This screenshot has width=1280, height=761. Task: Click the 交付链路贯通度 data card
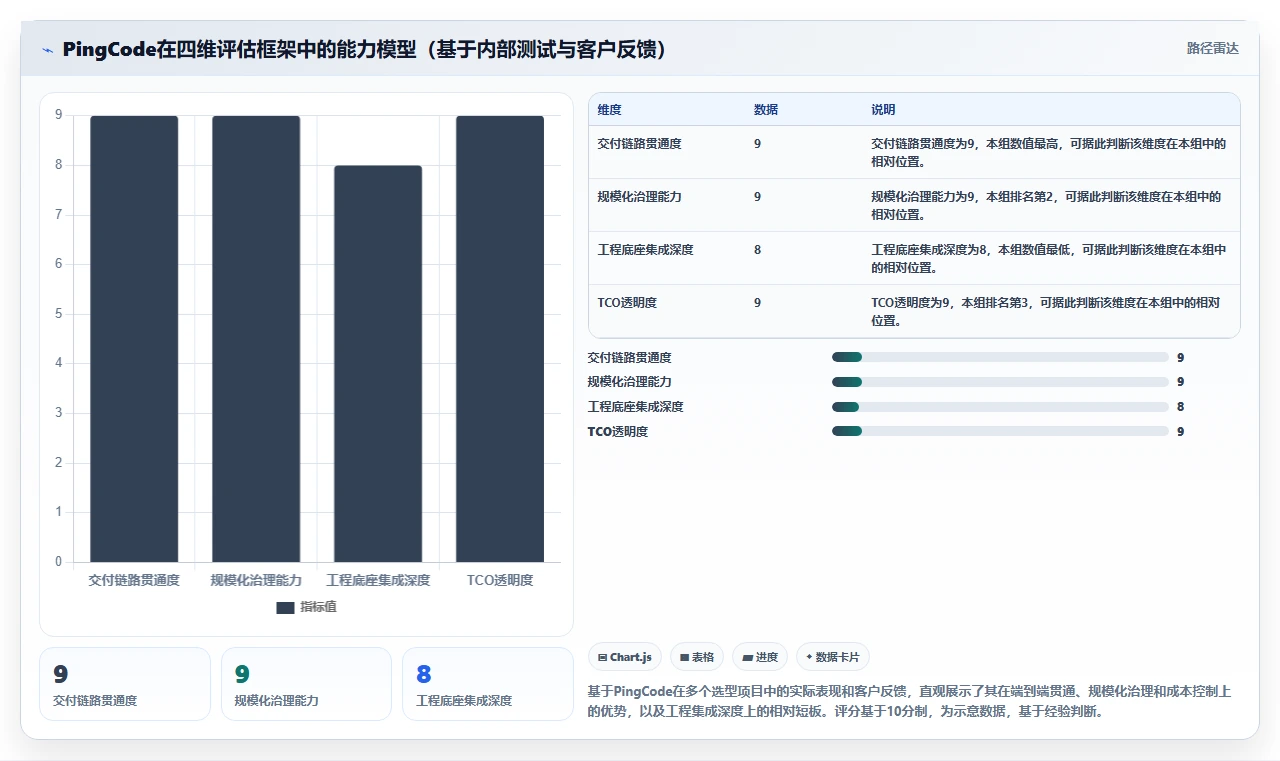coord(125,684)
